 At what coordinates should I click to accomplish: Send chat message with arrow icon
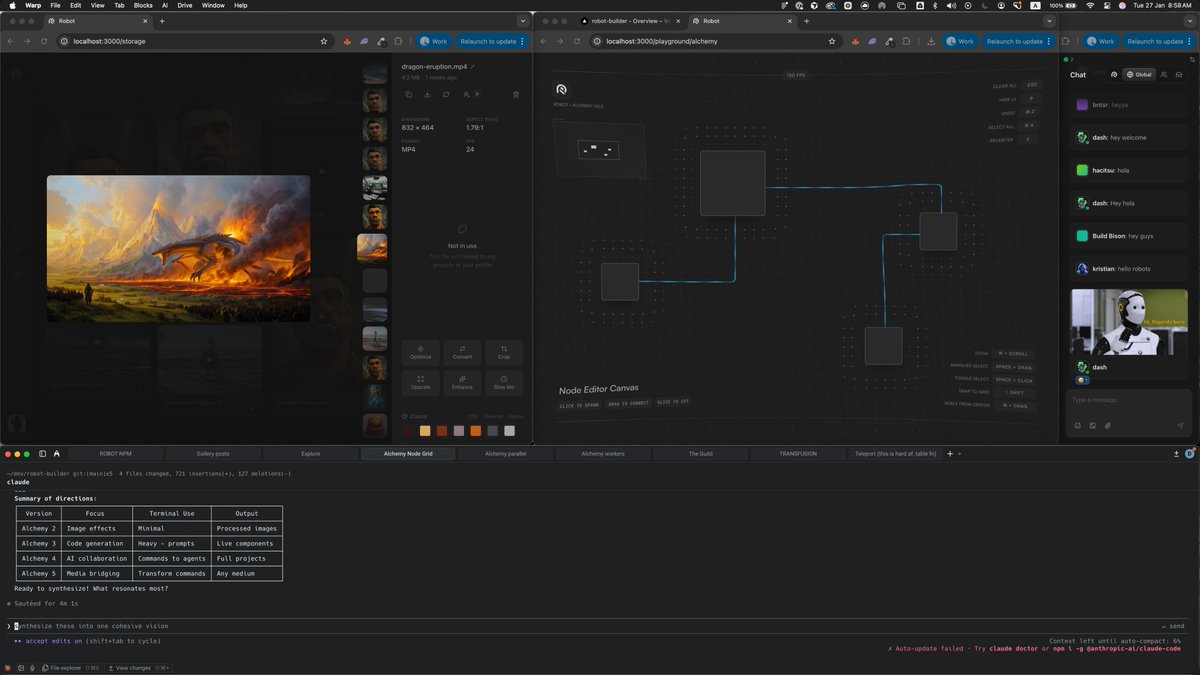(1180, 425)
